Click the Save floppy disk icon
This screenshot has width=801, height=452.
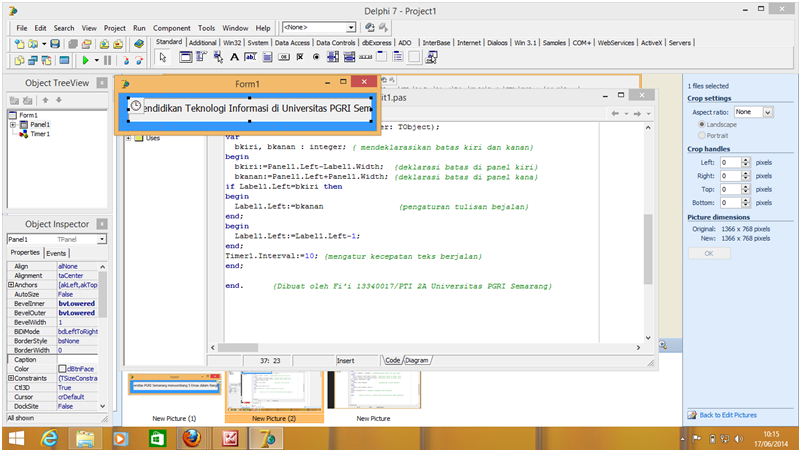[x=55, y=44]
